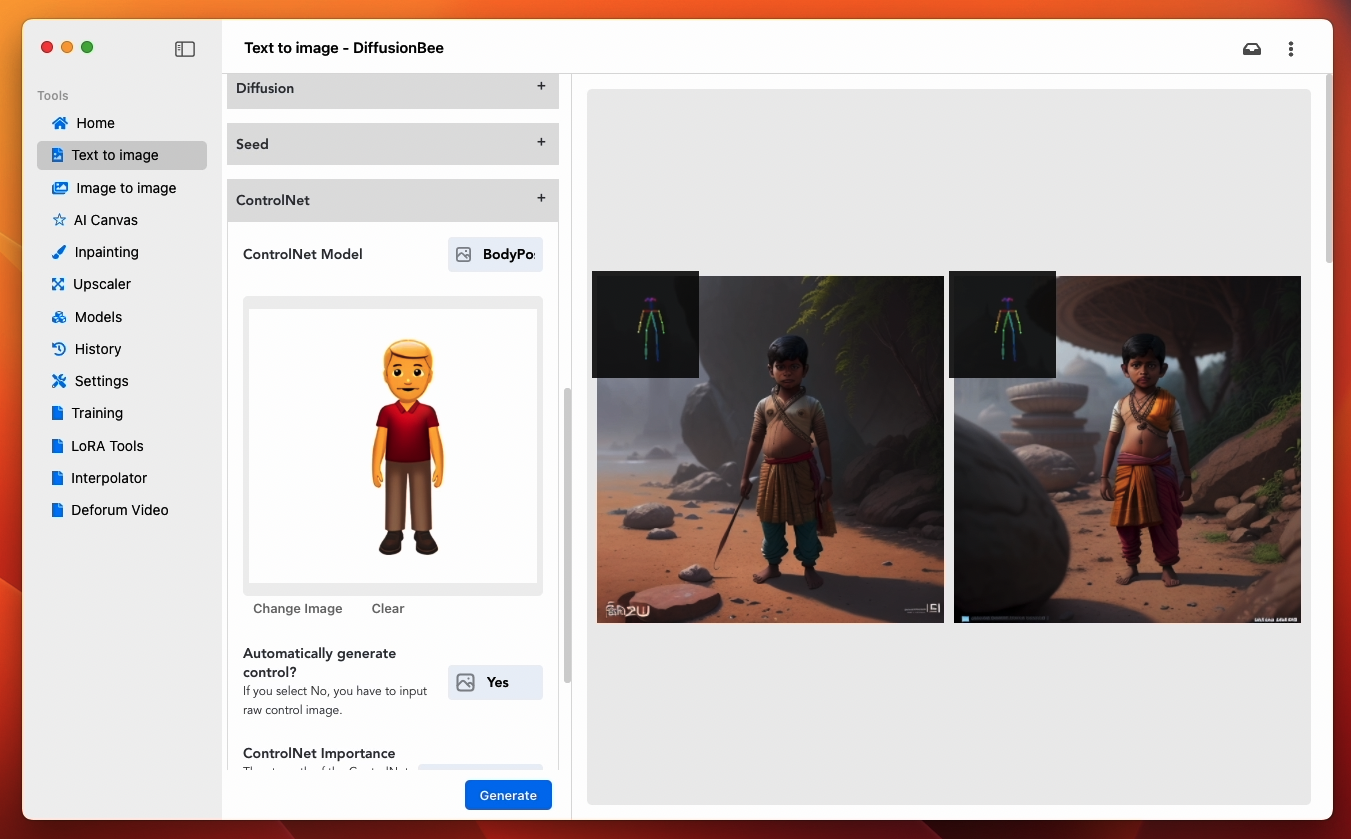Viewport: 1351px width, 839px height.
Task: Toggle the automatically generate control Yes option
Action: coord(495,682)
